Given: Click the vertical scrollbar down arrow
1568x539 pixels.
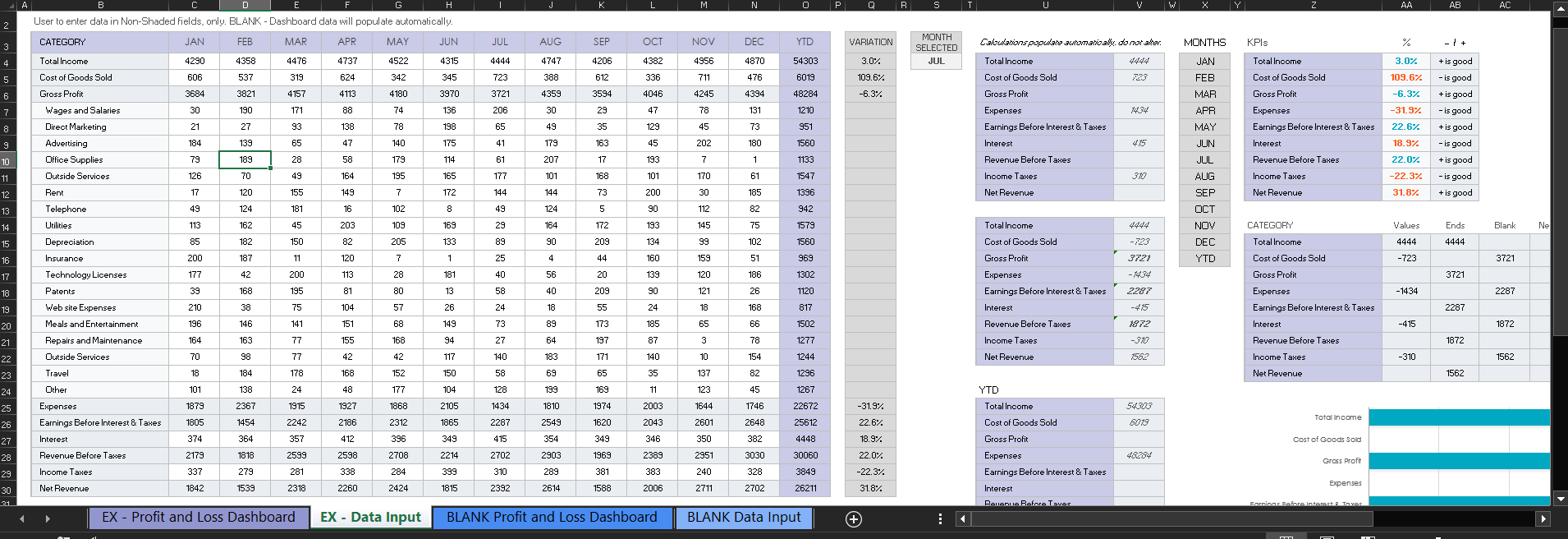Looking at the screenshot, I should click(1560, 498).
